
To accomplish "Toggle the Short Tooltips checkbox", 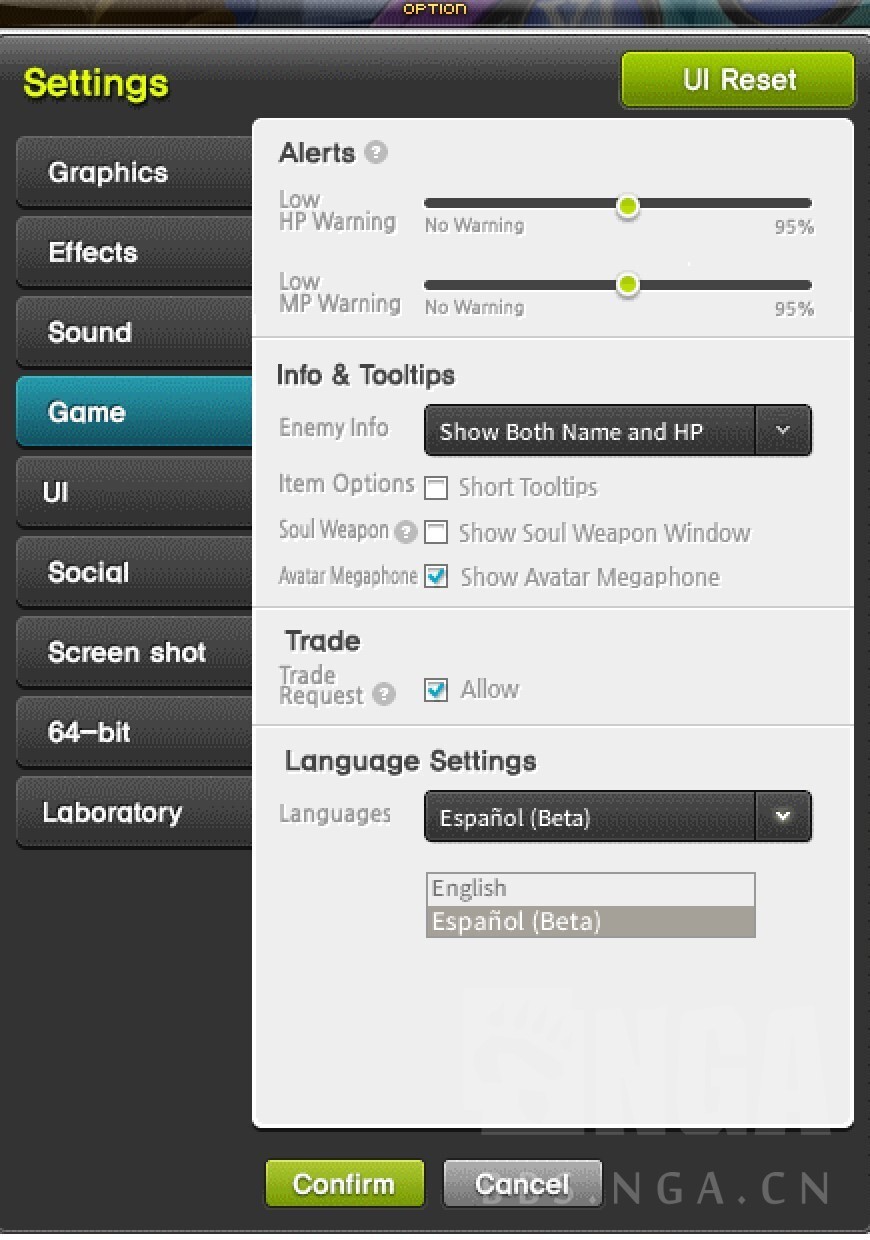I will (436, 488).
